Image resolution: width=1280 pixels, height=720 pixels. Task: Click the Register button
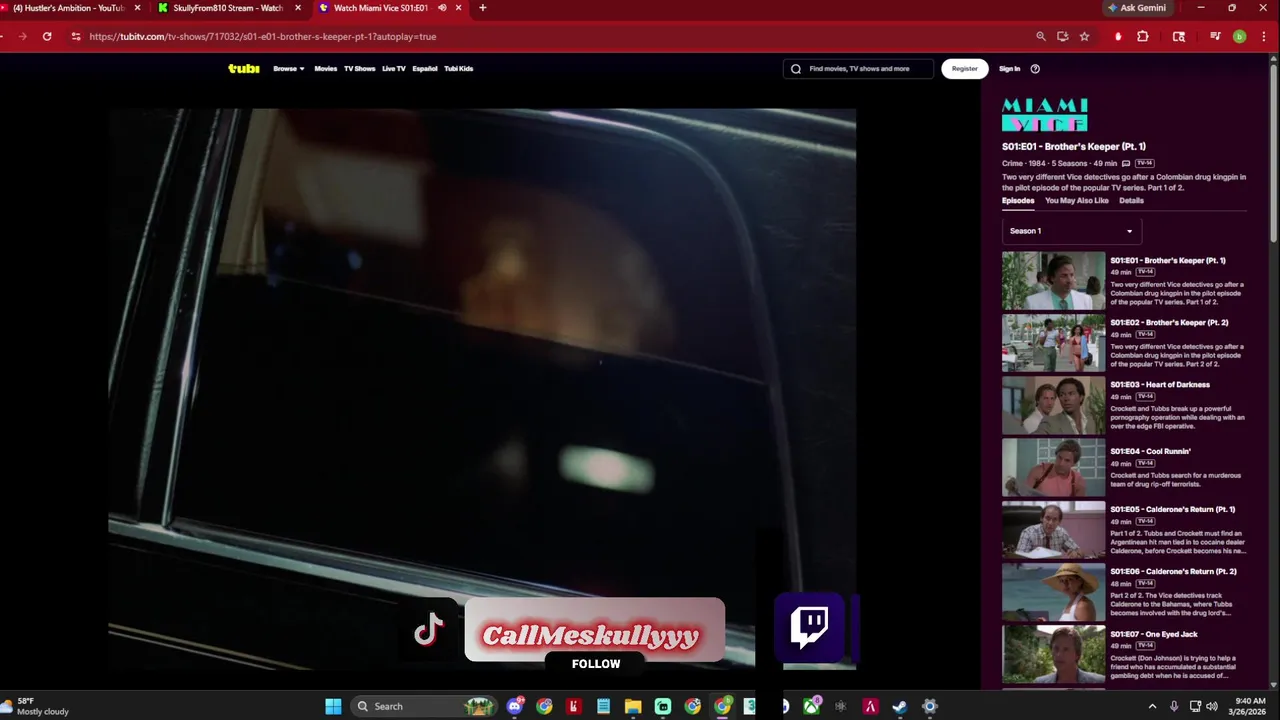coord(965,69)
